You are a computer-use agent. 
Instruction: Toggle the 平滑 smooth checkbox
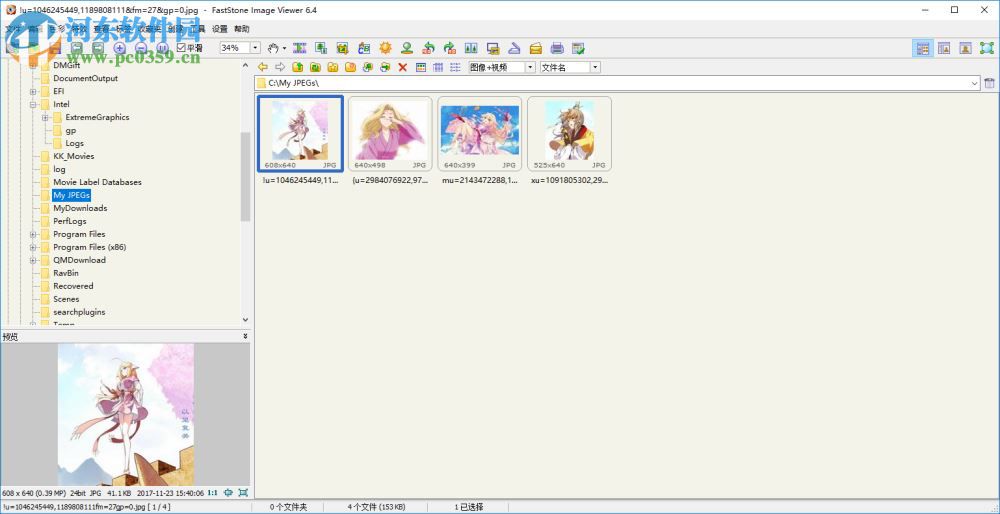pyautogui.click(x=181, y=48)
